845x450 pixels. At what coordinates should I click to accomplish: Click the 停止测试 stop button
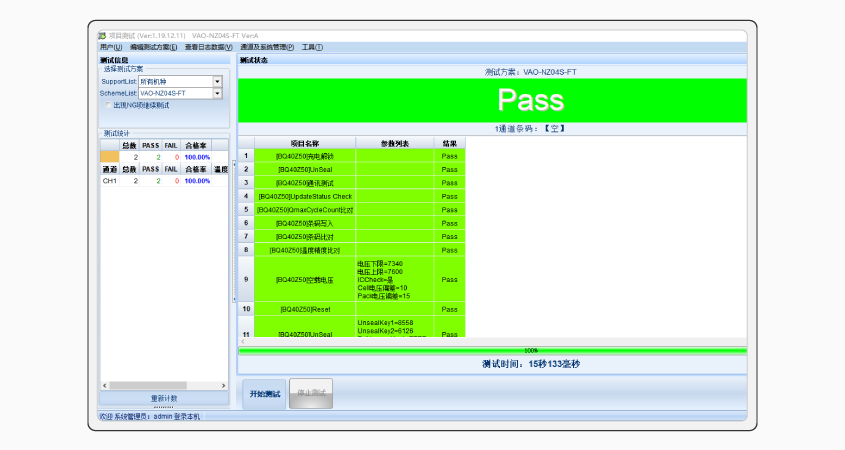(311, 394)
